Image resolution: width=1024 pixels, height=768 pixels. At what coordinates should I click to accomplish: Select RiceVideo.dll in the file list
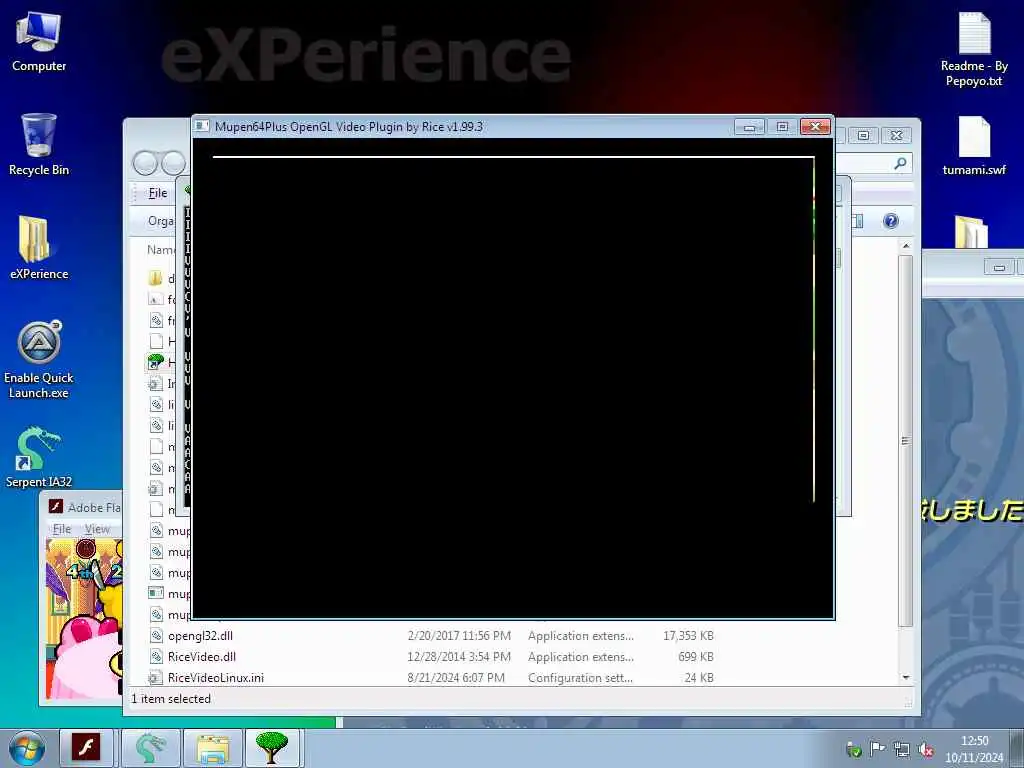coord(202,656)
